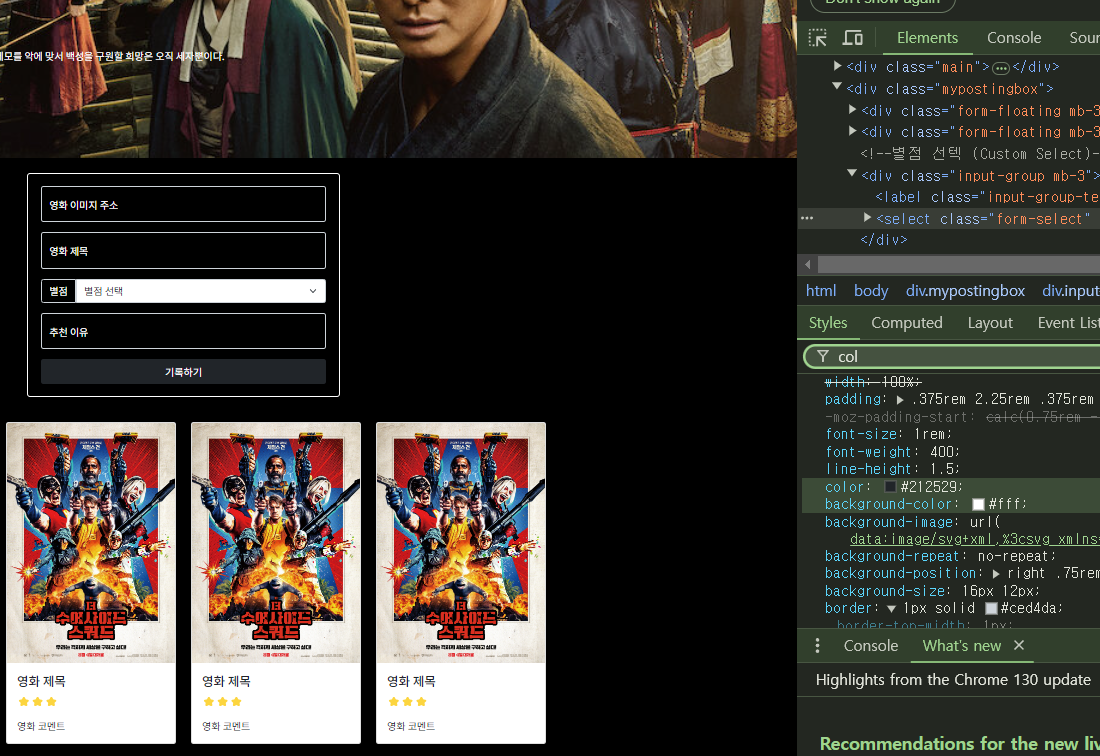Click the 기록하기 submit button
1100x756 pixels.
tap(183, 372)
